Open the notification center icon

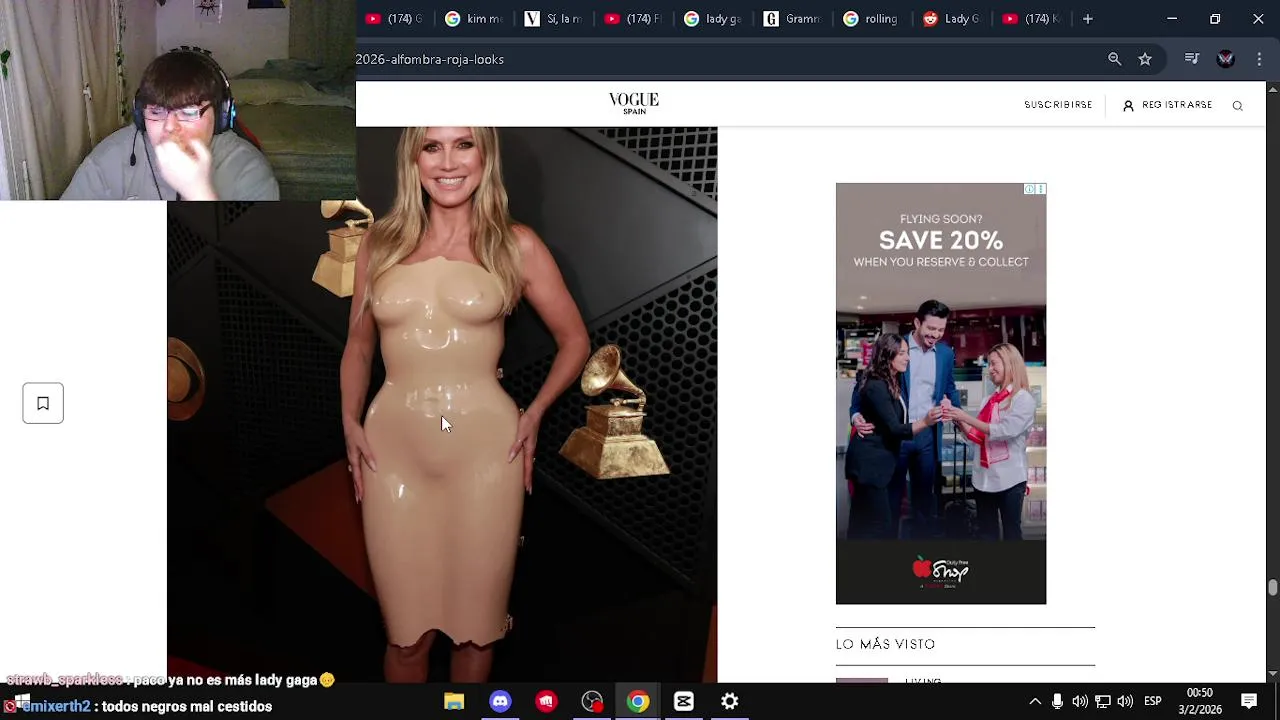tap(1249, 702)
